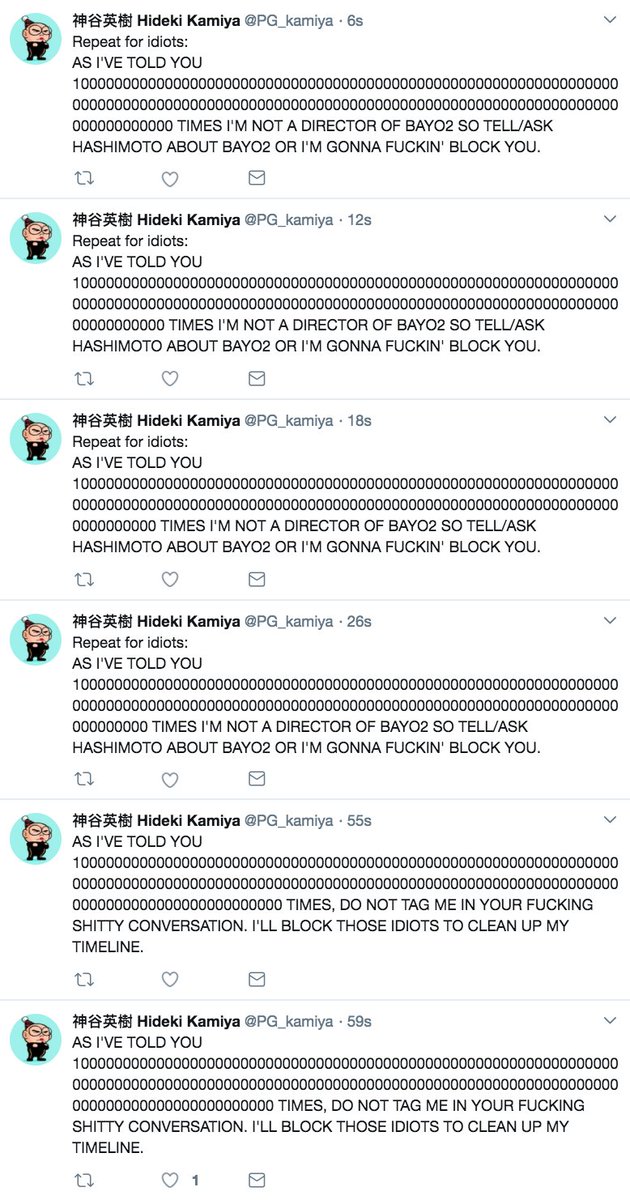
Task: Send the 6s tweet via direct message
Action: (x=256, y=179)
